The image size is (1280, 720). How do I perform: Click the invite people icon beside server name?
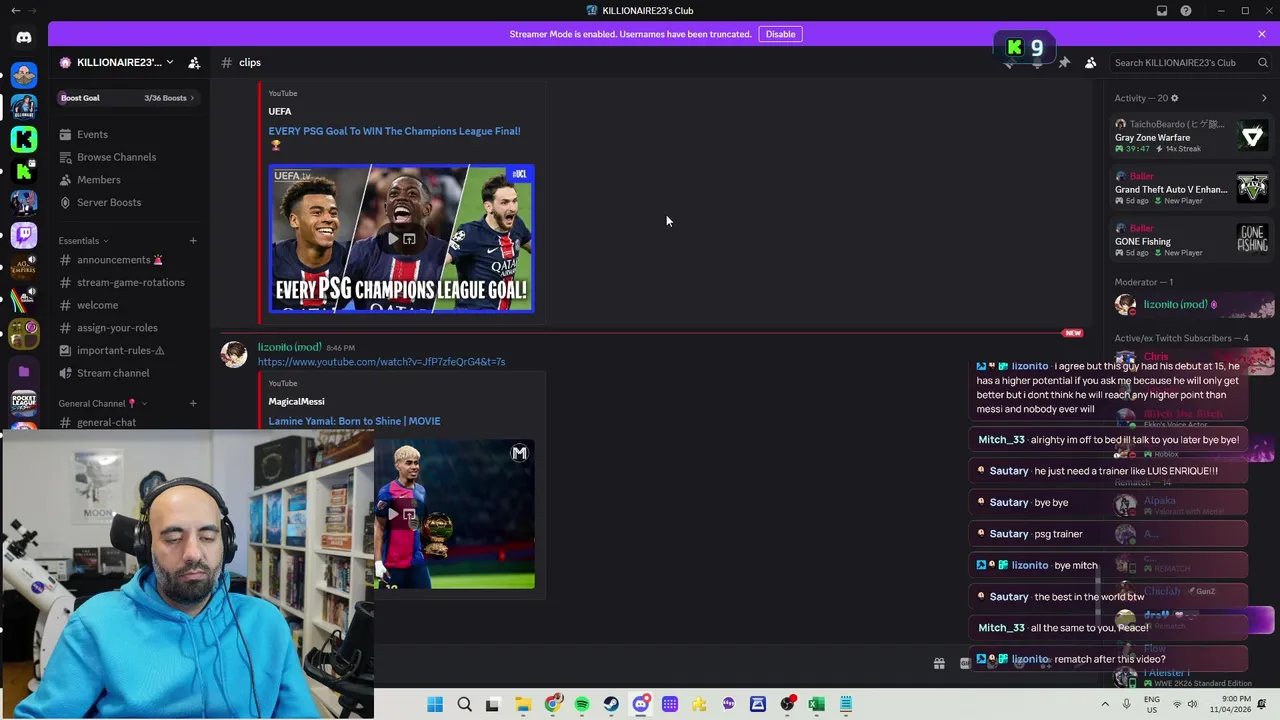pyautogui.click(x=194, y=62)
